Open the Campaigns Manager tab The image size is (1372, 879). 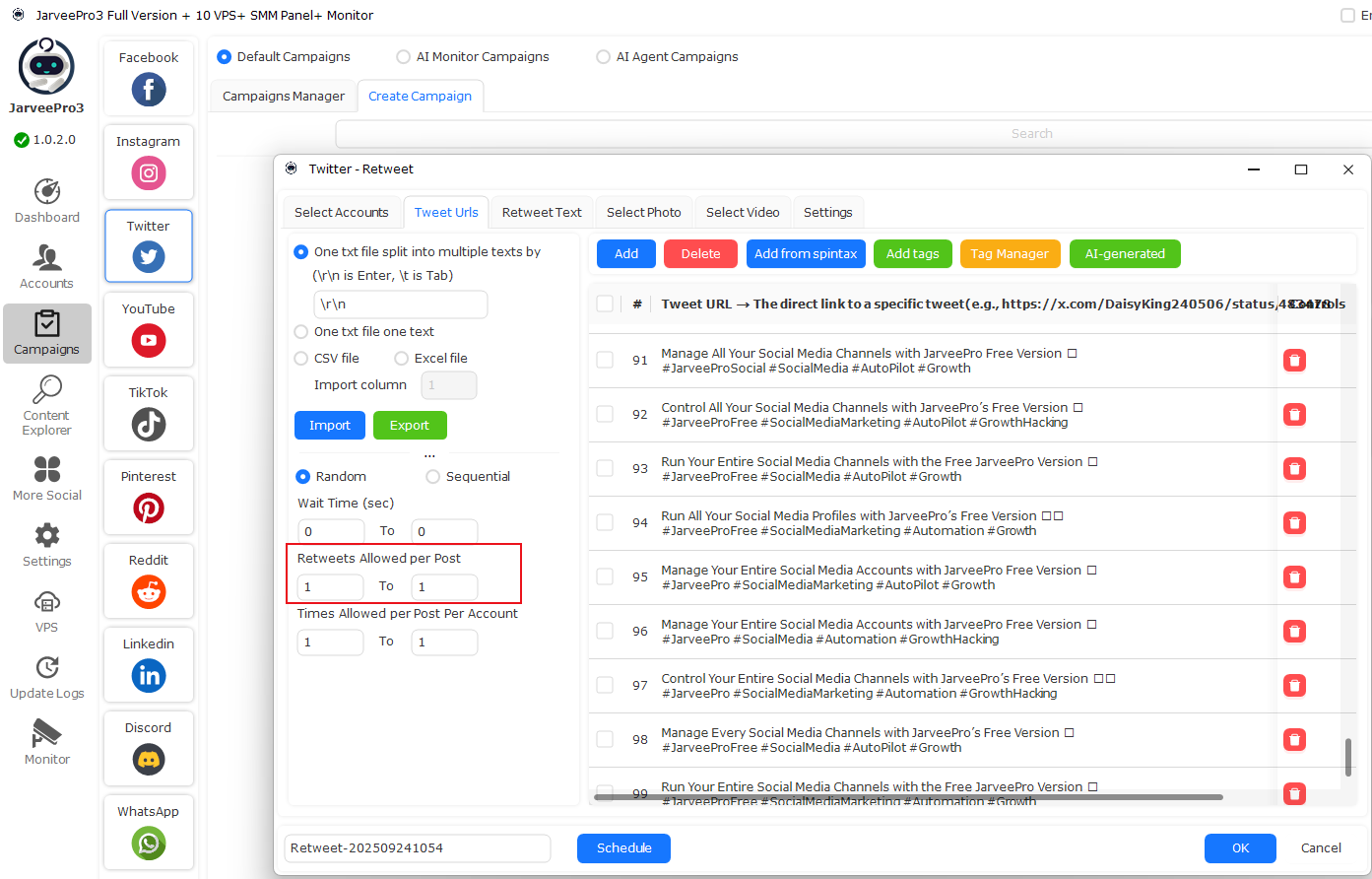click(284, 97)
